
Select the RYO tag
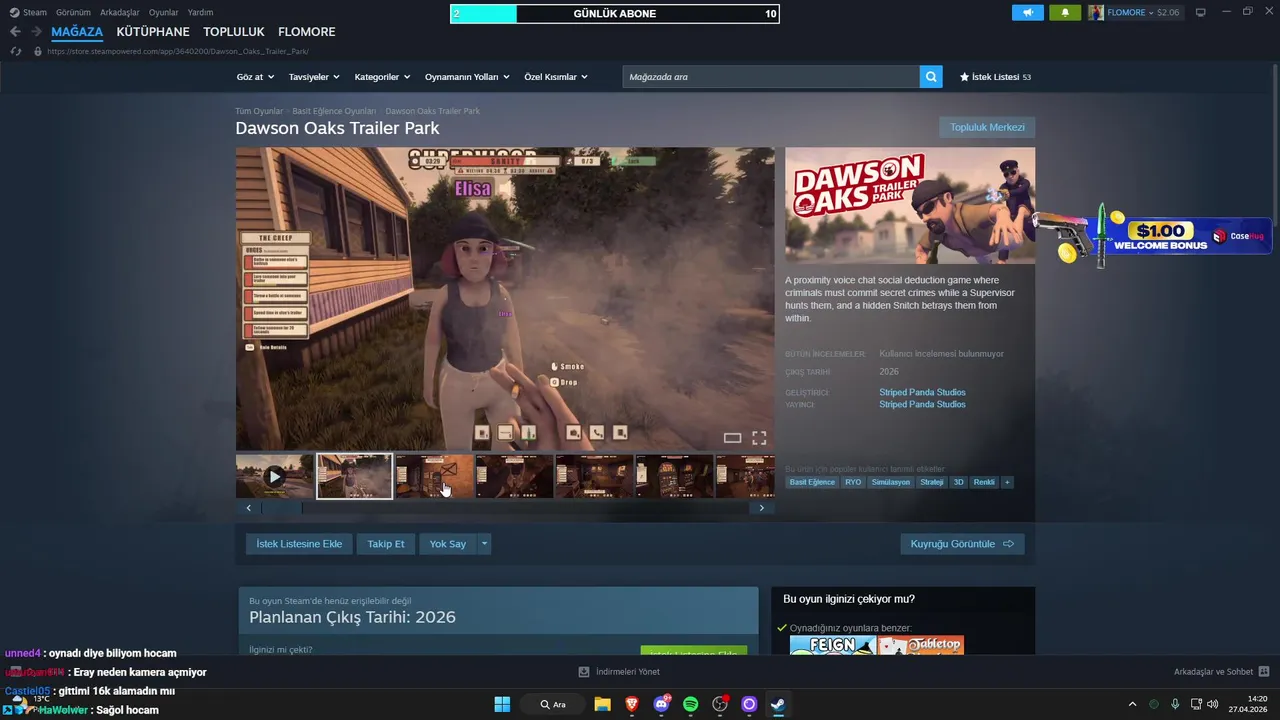click(x=853, y=482)
